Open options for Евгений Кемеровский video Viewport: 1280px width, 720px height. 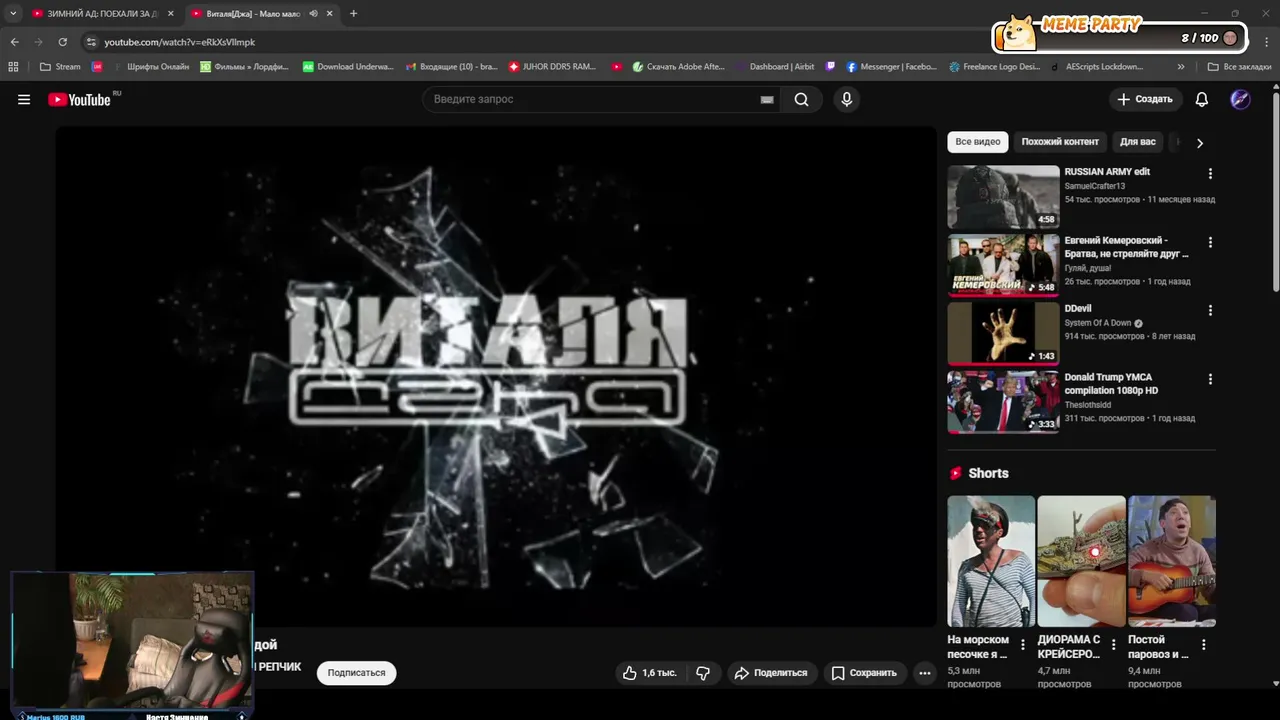(x=1210, y=242)
